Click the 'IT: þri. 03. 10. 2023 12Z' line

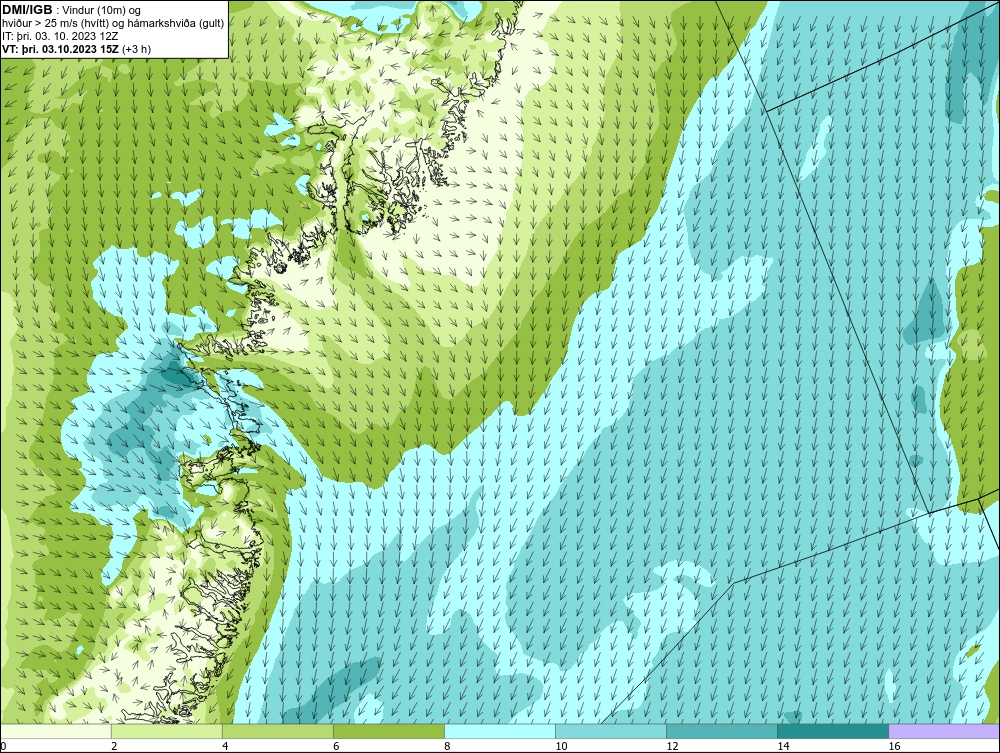click(x=60, y=36)
